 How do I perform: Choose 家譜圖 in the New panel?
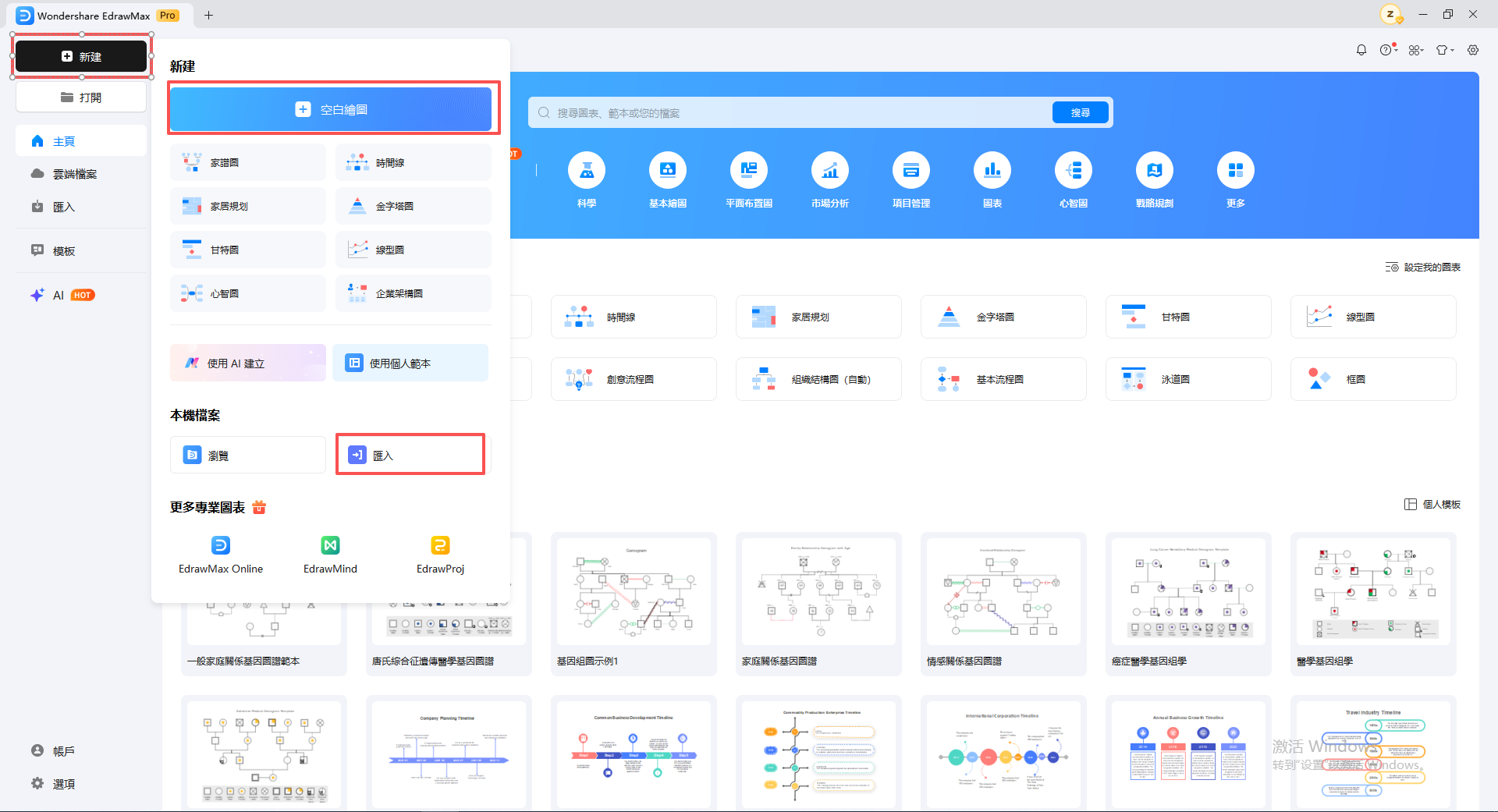[248, 162]
